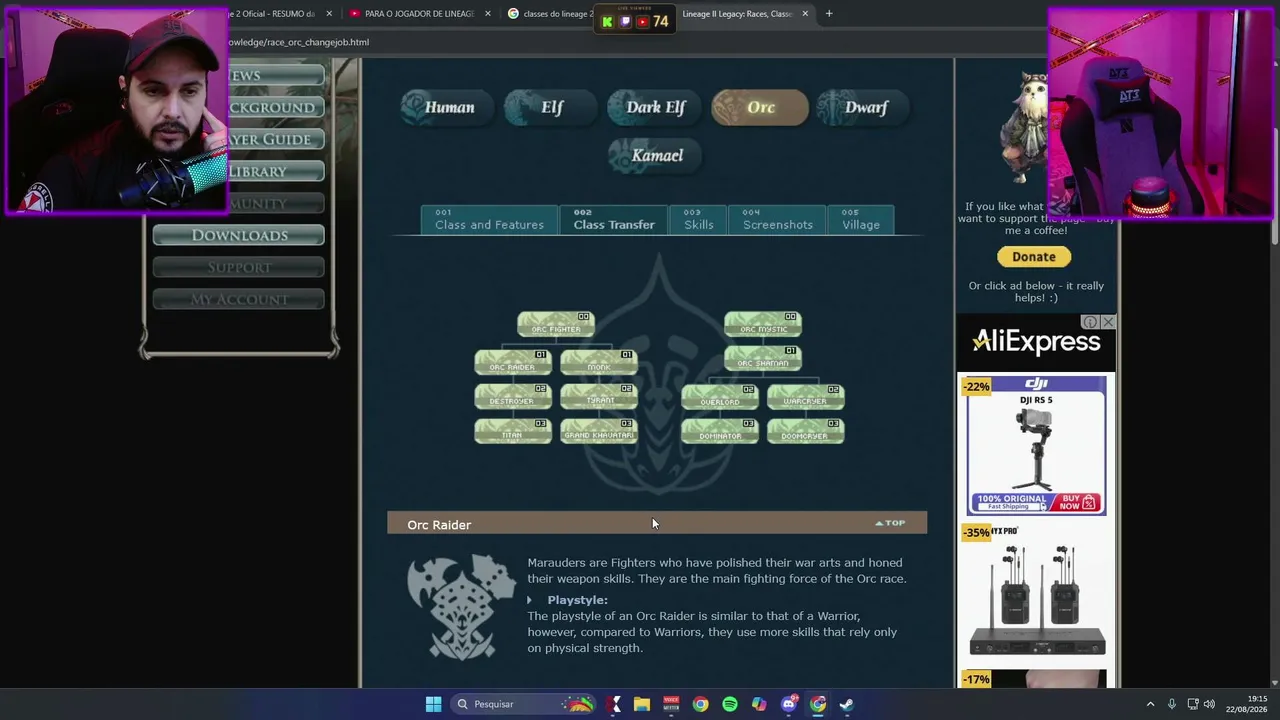Switch to the Village tab
Image resolution: width=1280 pixels, height=720 pixels.
(x=860, y=220)
